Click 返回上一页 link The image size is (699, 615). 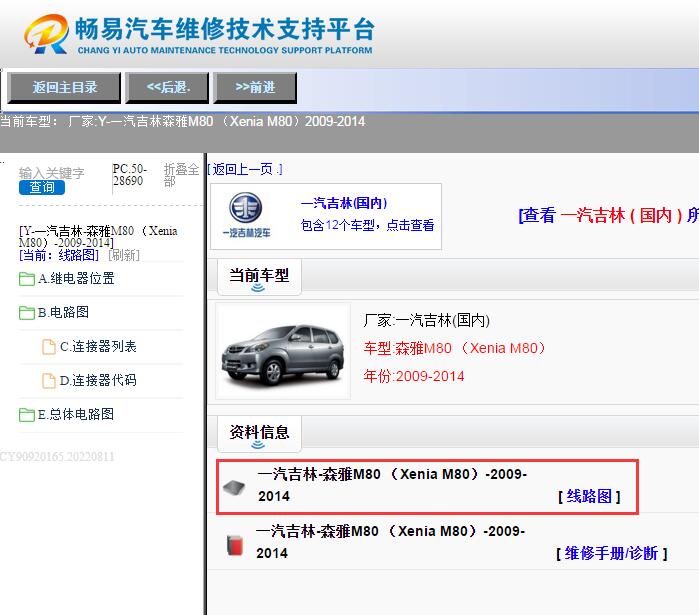(x=245, y=169)
